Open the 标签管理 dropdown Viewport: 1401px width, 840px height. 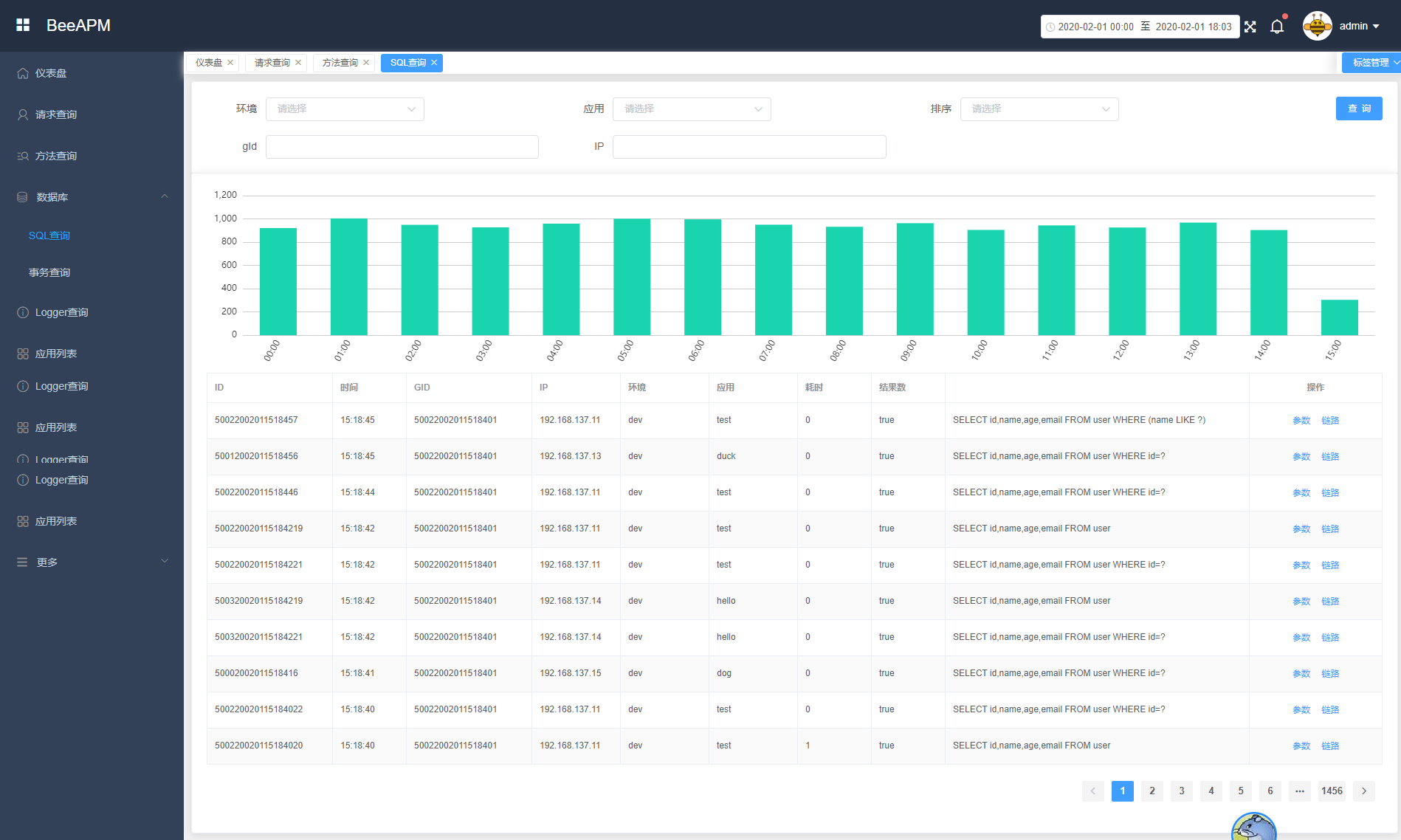click(1371, 63)
